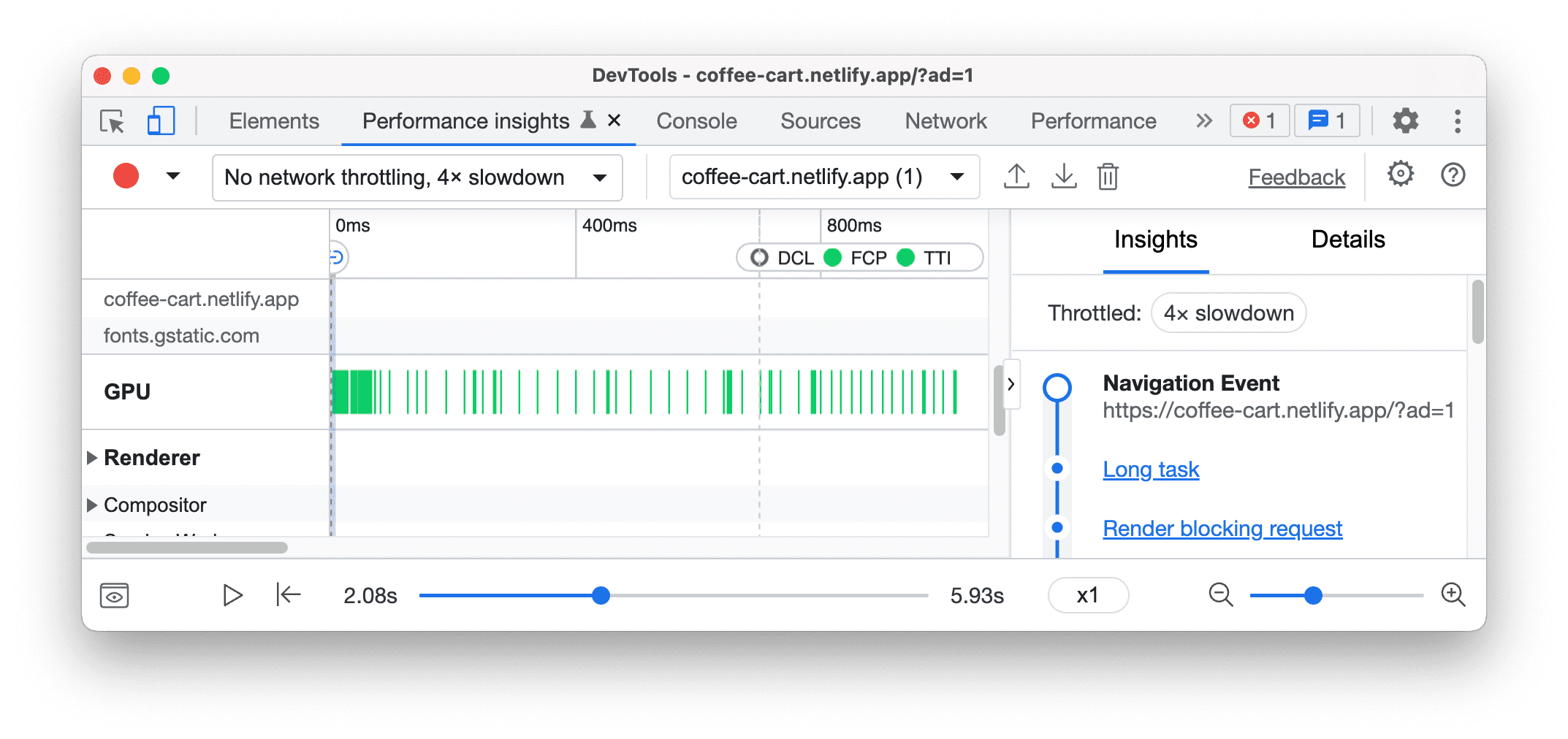Expand the Renderer track
Image resolution: width=1568 pixels, height=739 pixels.
pos(92,457)
